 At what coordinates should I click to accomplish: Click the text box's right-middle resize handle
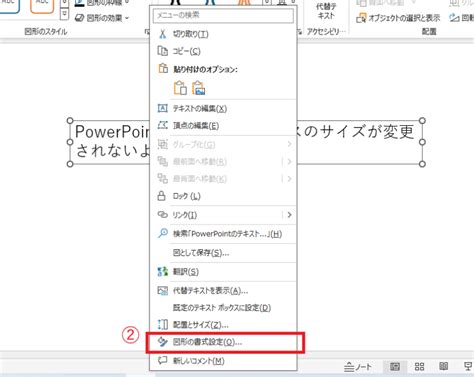coord(422,142)
